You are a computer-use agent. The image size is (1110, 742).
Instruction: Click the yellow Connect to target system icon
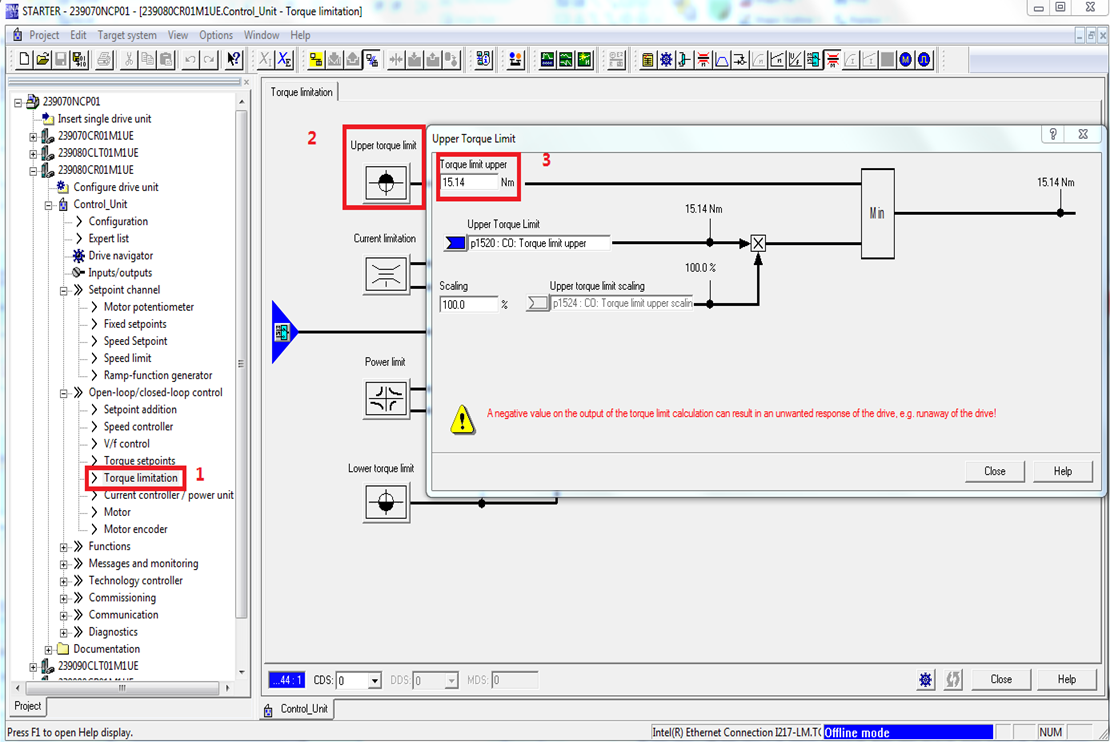pos(316,60)
